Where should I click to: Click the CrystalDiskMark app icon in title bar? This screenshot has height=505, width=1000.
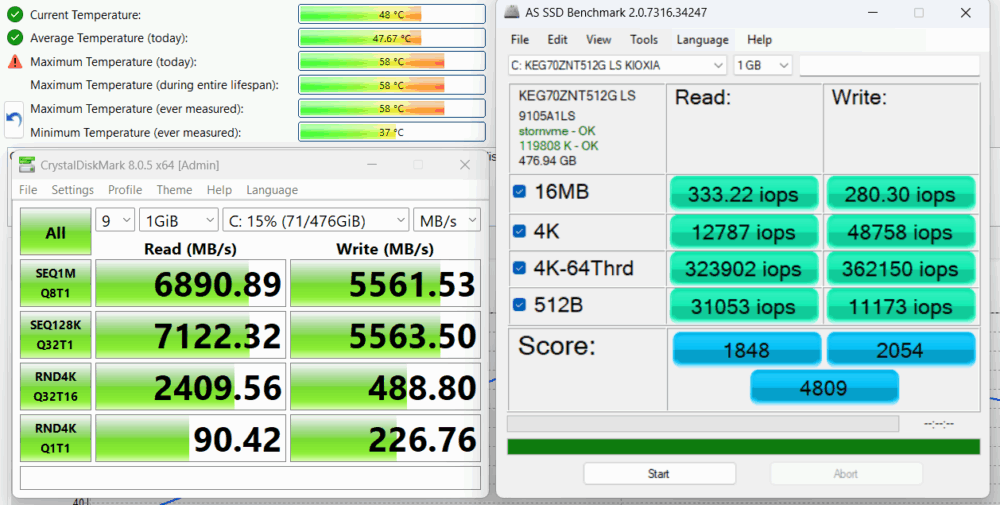tap(27, 165)
